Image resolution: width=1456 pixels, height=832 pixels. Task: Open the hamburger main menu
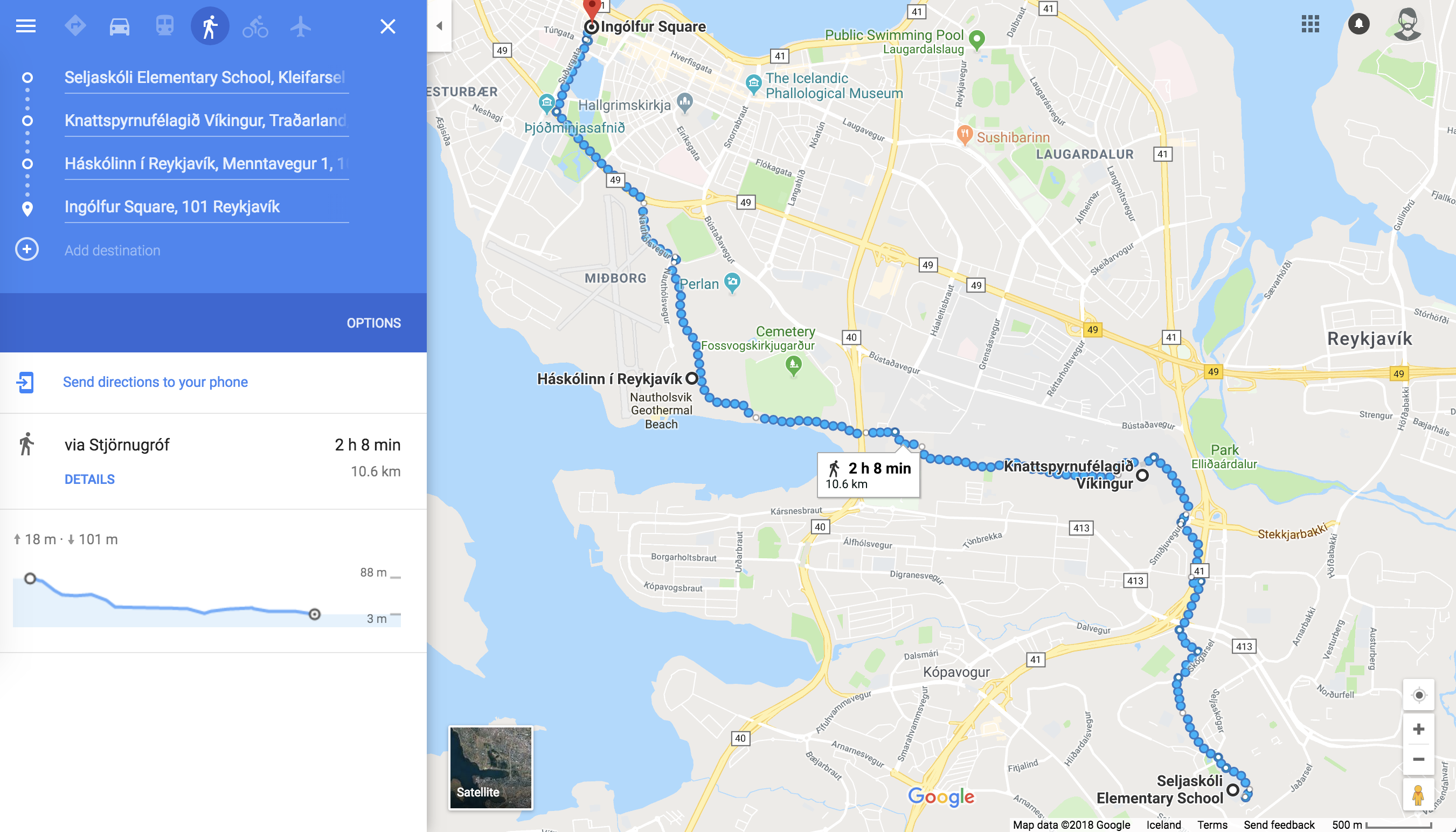[x=26, y=26]
